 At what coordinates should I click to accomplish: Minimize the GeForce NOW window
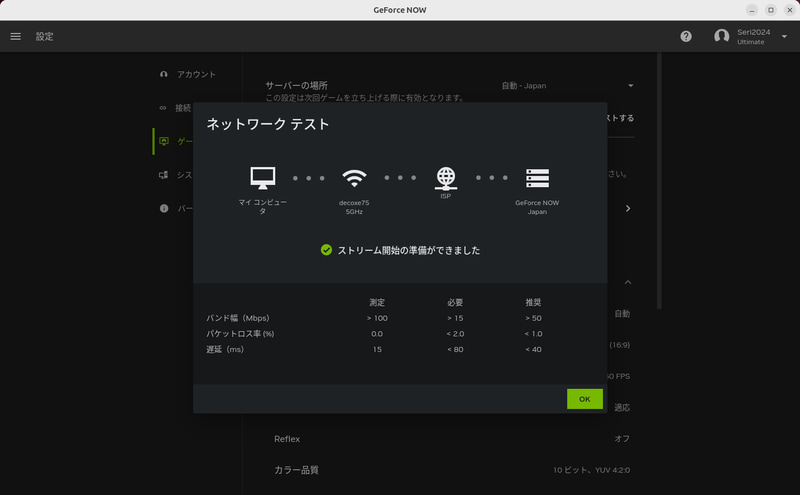click(752, 10)
